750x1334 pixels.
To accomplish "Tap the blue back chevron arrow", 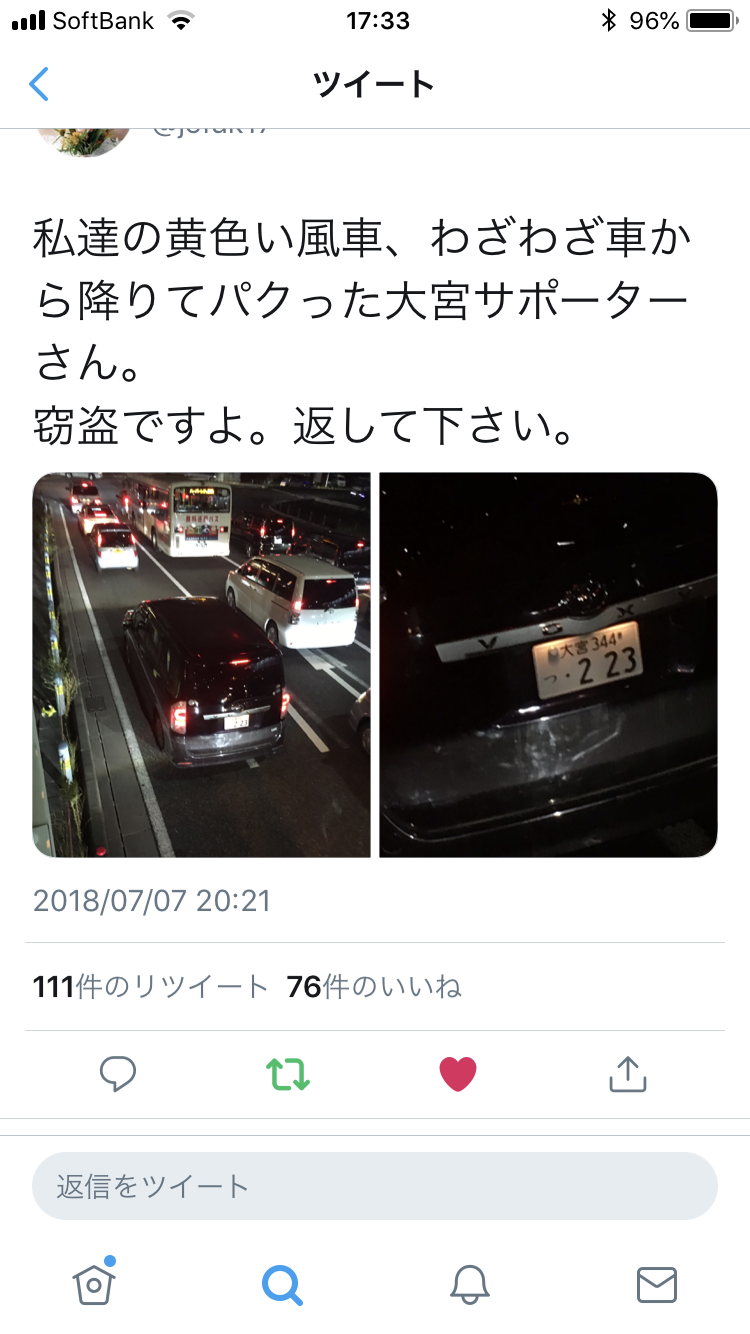I will click(x=38, y=85).
